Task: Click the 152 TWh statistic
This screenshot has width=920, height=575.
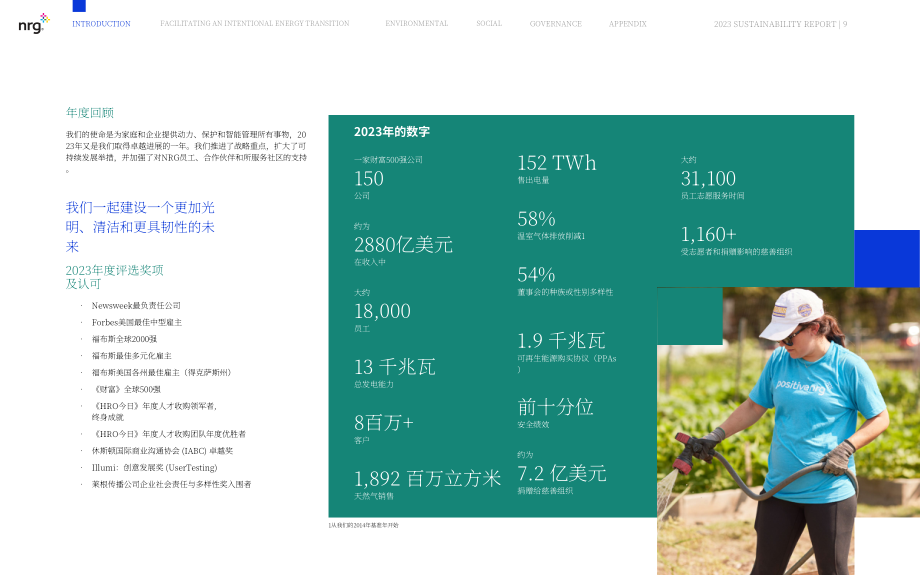Action: point(556,163)
